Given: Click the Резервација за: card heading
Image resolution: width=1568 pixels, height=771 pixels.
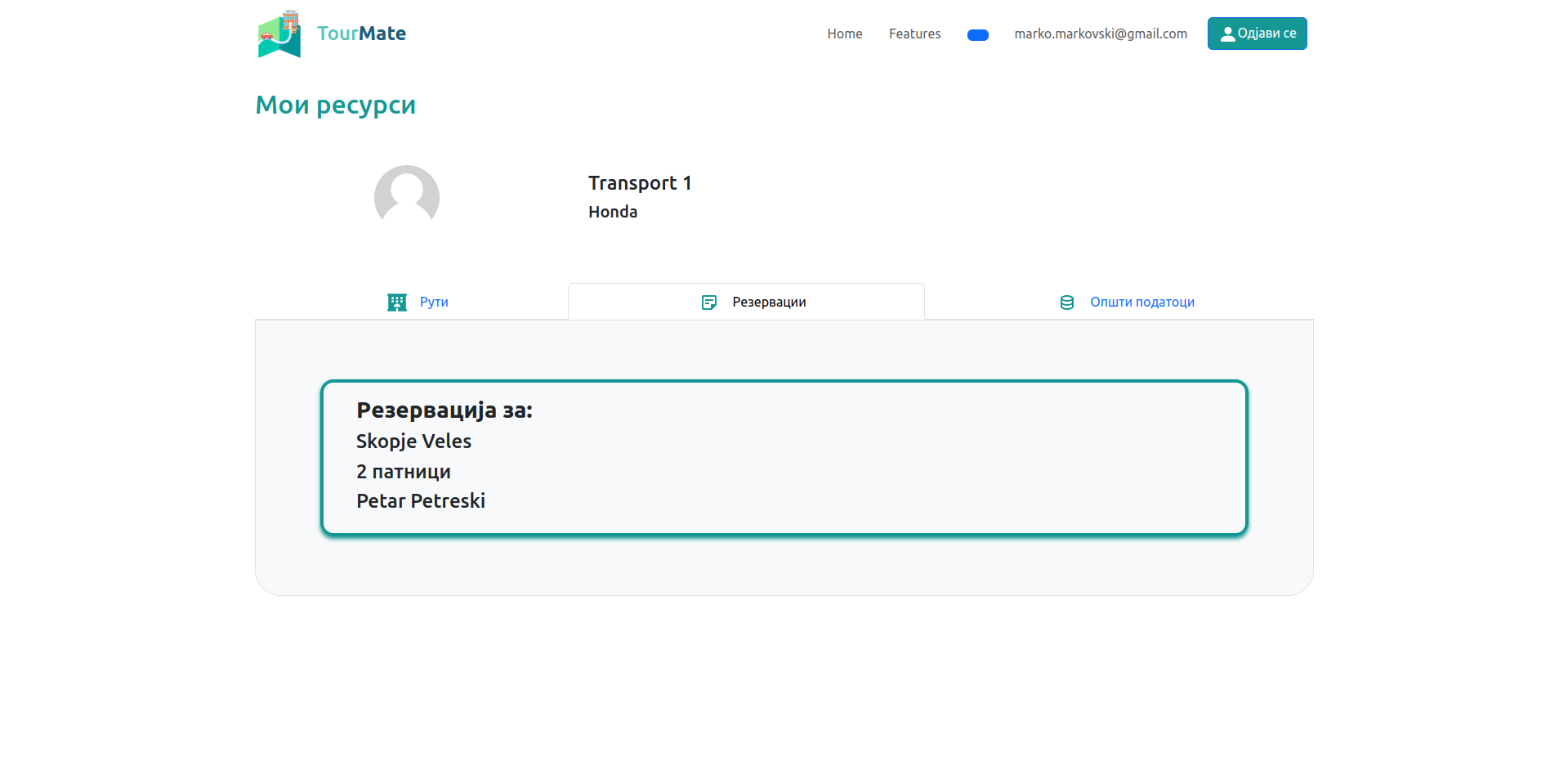Looking at the screenshot, I should (x=444, y=410).
